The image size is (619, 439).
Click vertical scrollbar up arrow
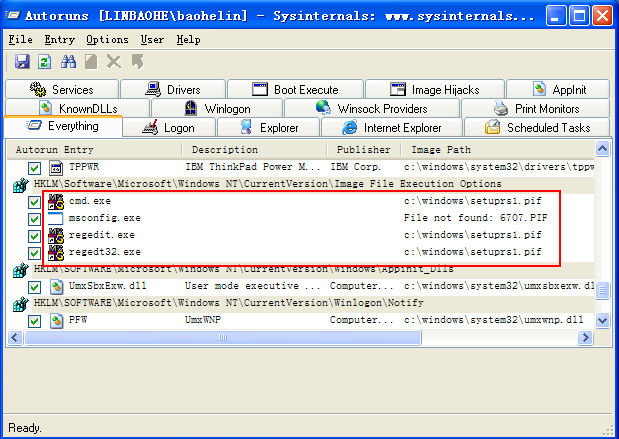[602, 149]
